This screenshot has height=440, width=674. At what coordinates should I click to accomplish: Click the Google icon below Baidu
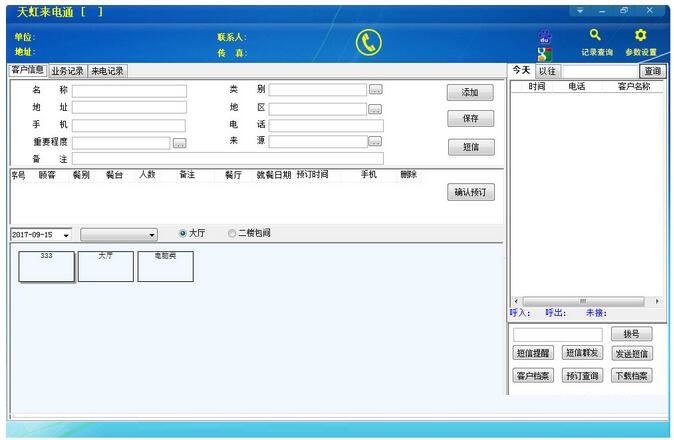(x=544, y=54)
